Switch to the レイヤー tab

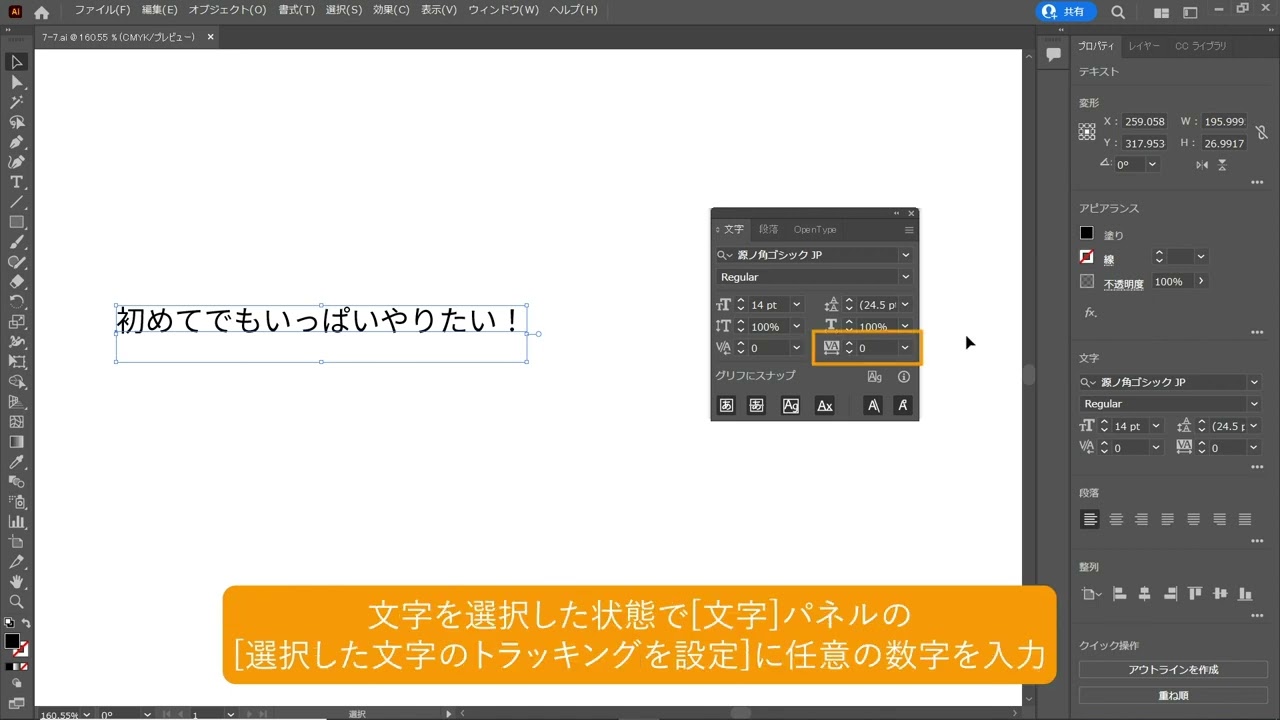(1144, 46)
